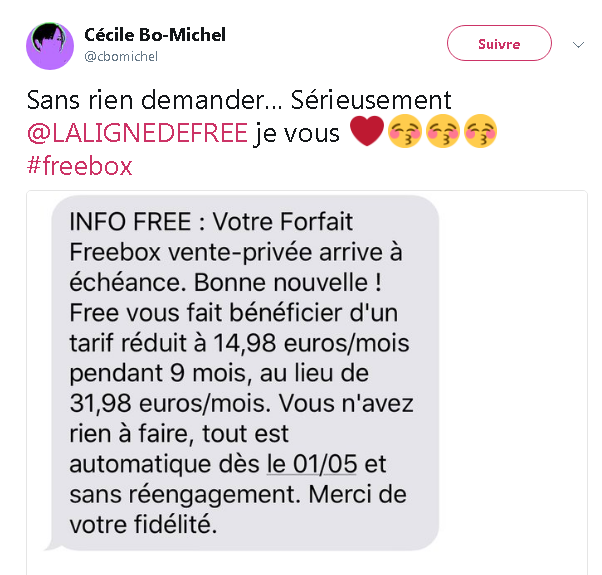Follow the #freebox hashtag link

[79, 165]
